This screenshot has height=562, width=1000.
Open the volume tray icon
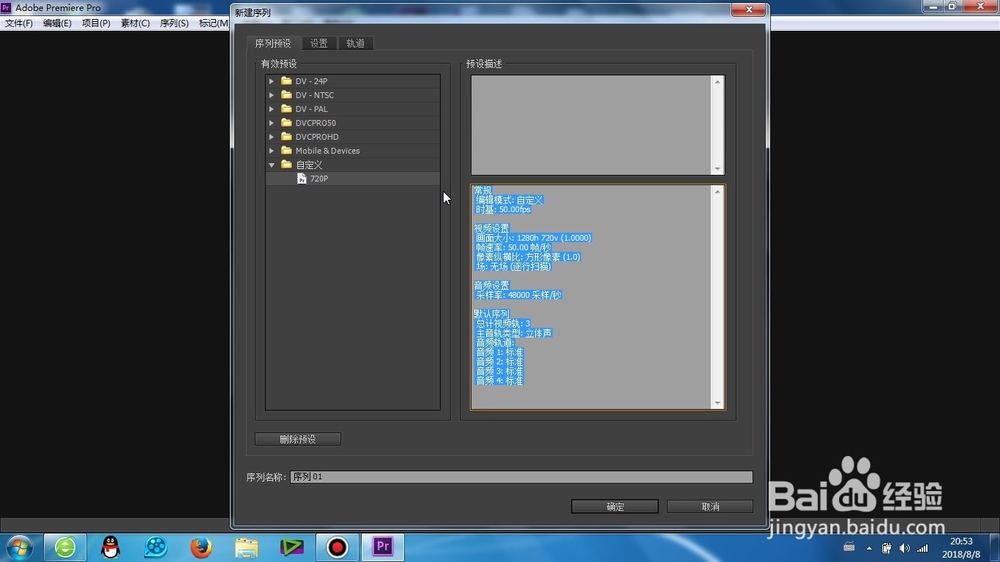pos(904,549)
